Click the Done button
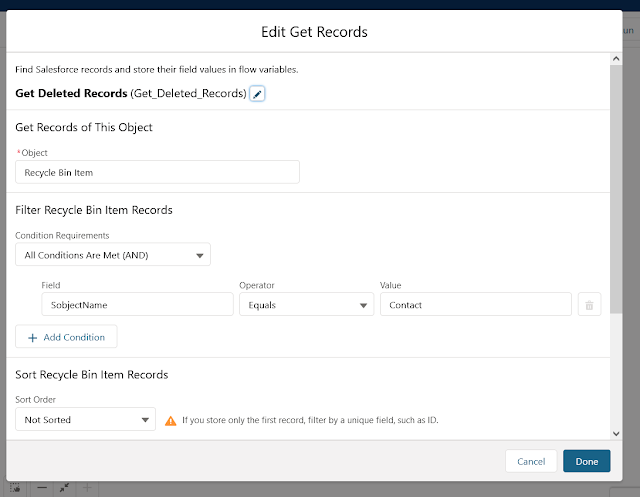The height and width of the screenshot is (497, 640). [587, 461]
